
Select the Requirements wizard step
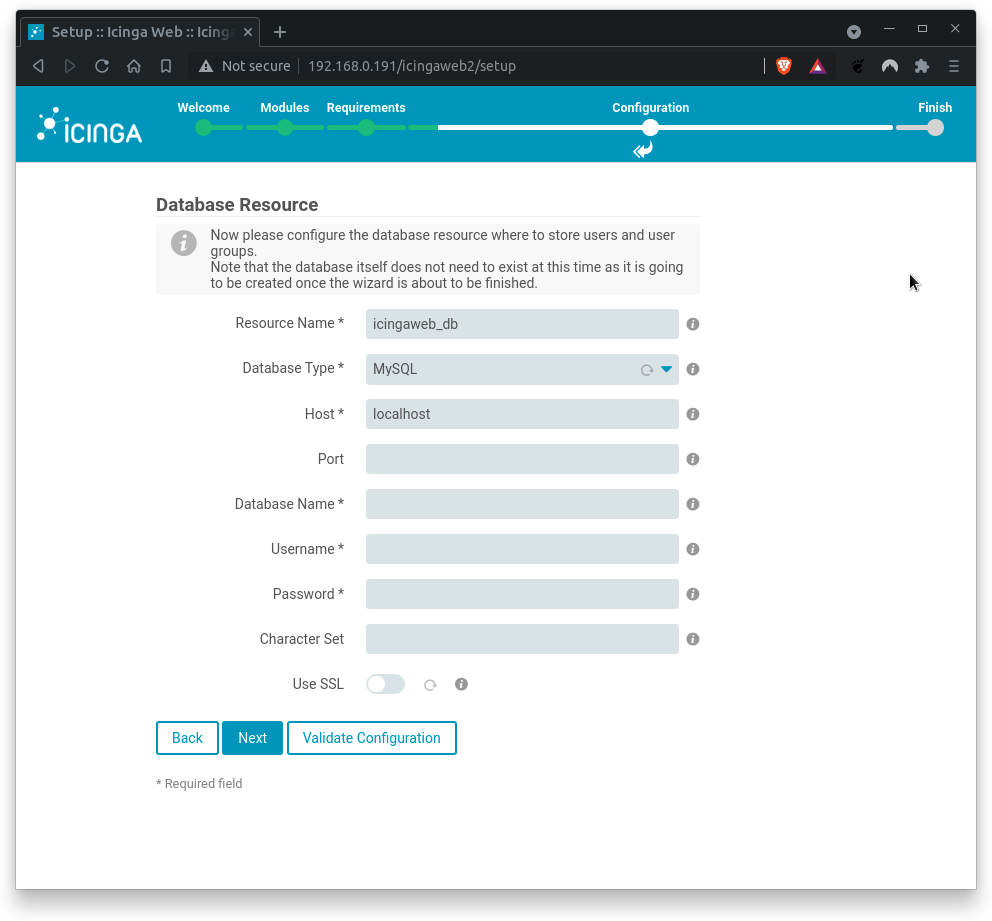[366, 128]
